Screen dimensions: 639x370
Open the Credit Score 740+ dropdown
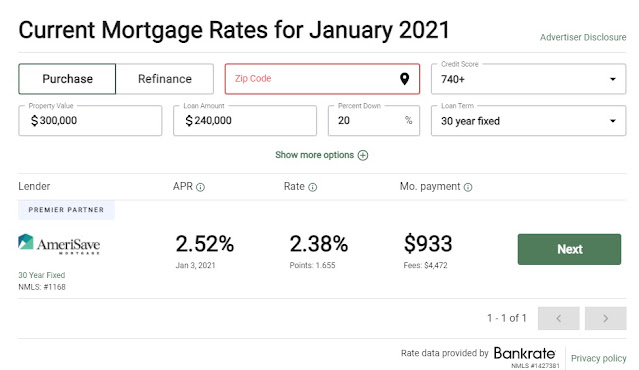click(529, 79)
